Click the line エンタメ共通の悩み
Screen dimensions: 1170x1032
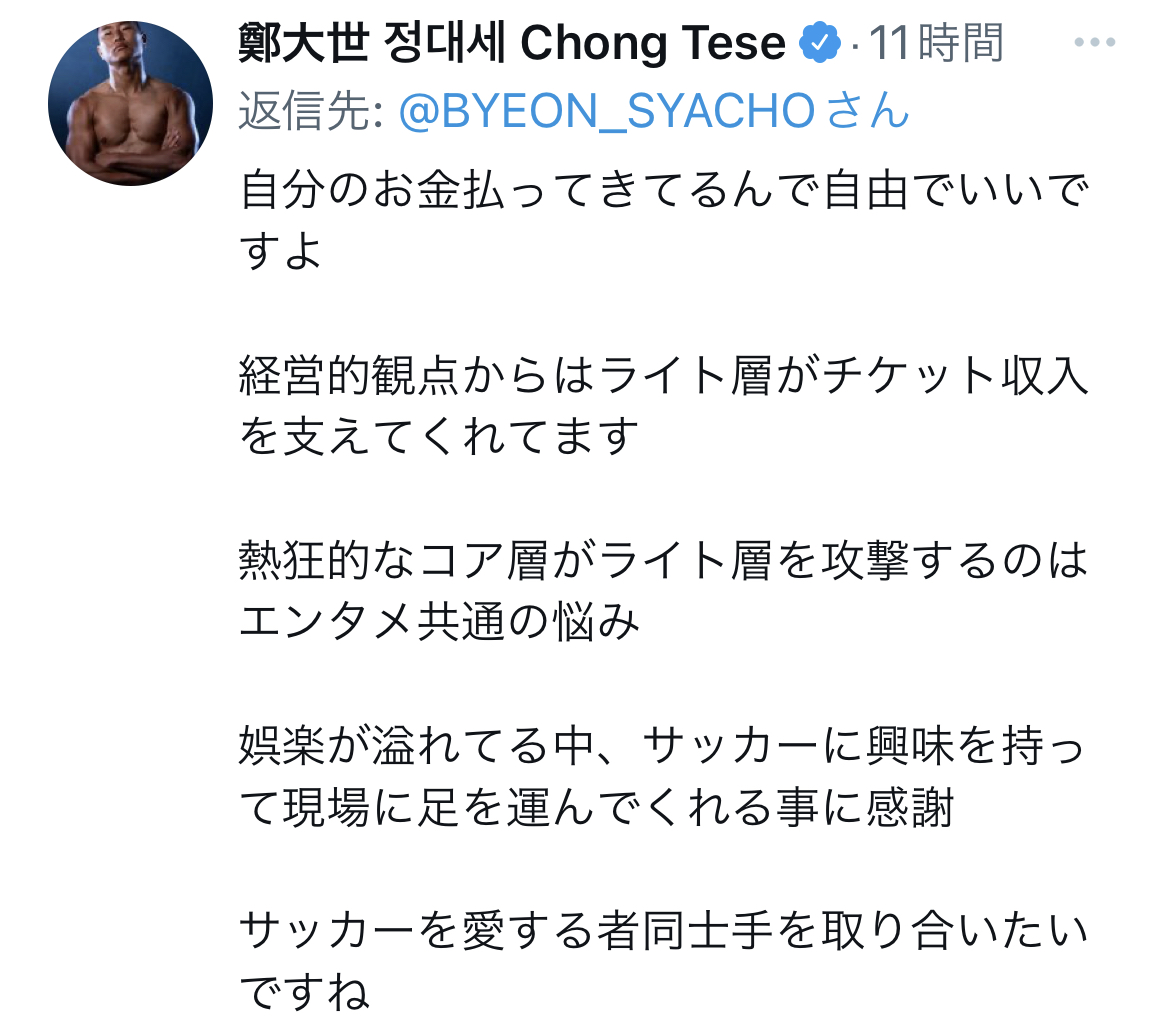[439, 623]
